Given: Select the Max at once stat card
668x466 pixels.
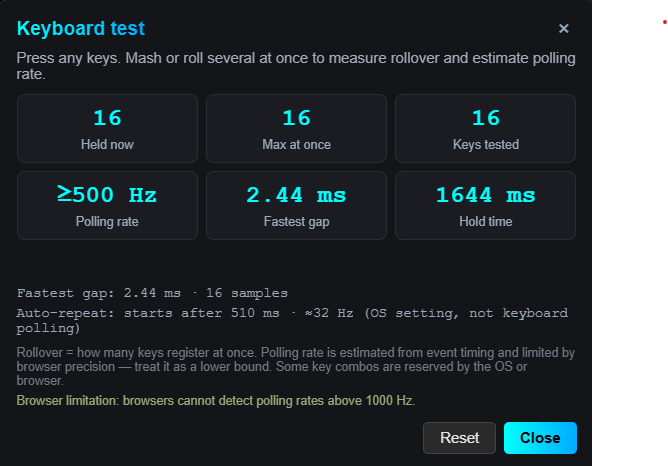Looking at the screenshot, I should (x=297, y=128).
